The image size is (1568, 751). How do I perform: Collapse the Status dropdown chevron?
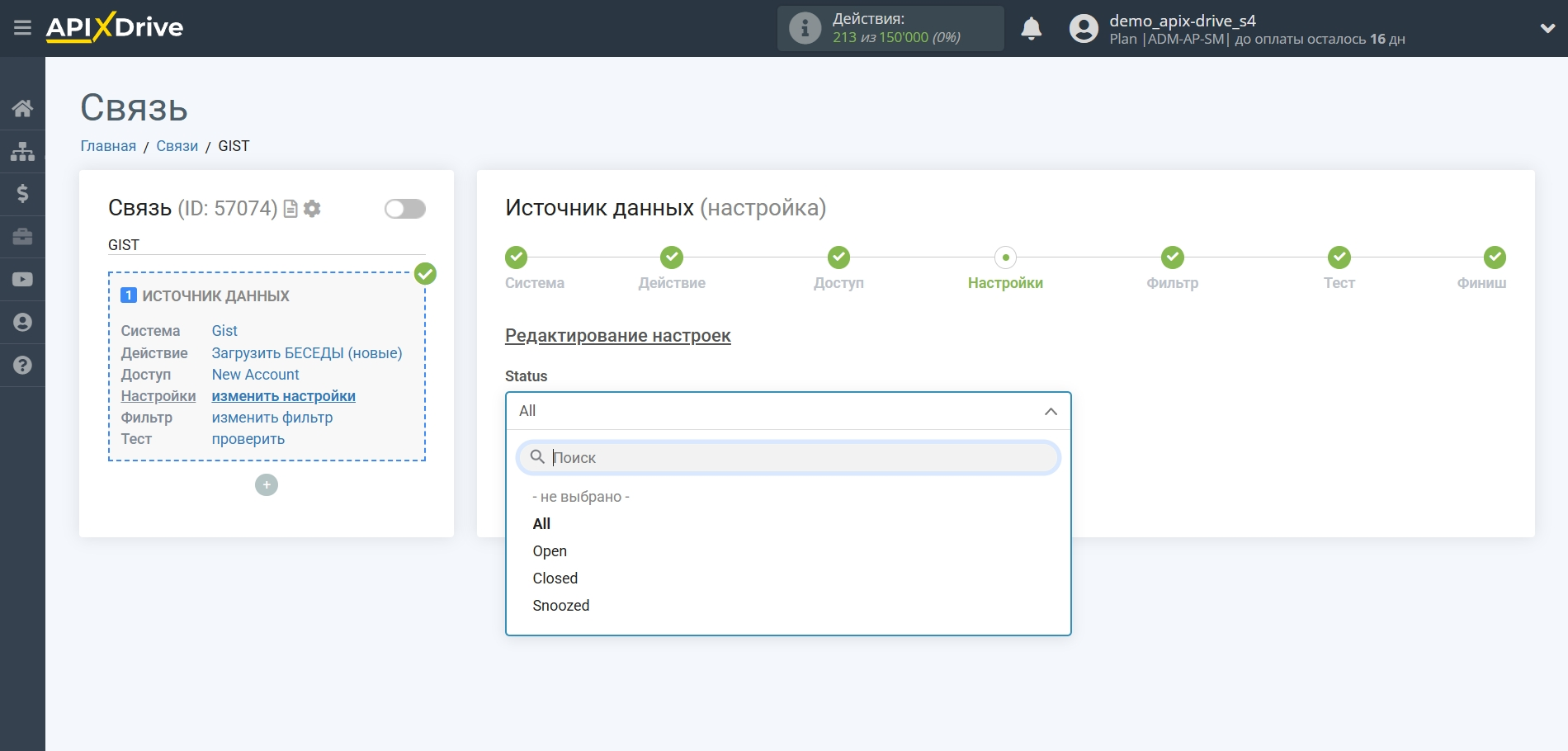tap(1049, 410)
